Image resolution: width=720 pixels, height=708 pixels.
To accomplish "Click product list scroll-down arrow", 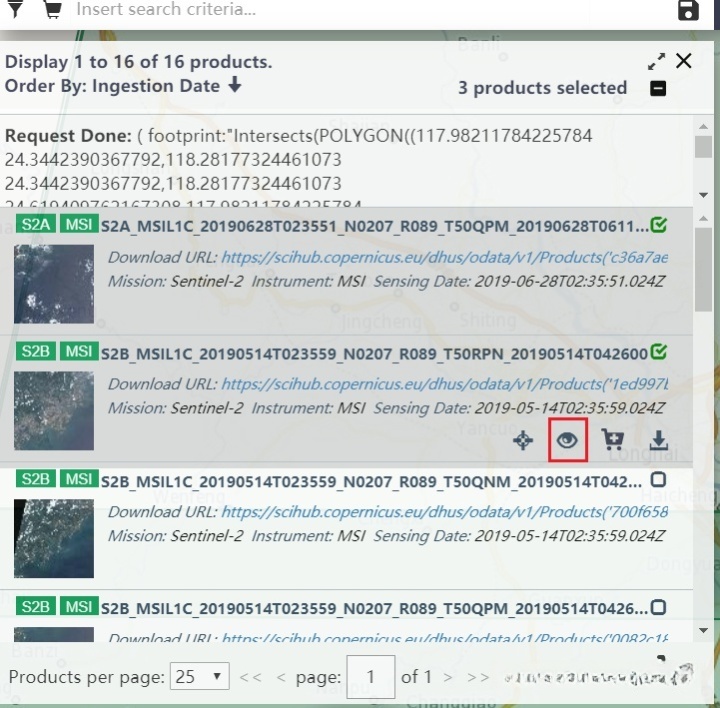I will coord(703,630).
